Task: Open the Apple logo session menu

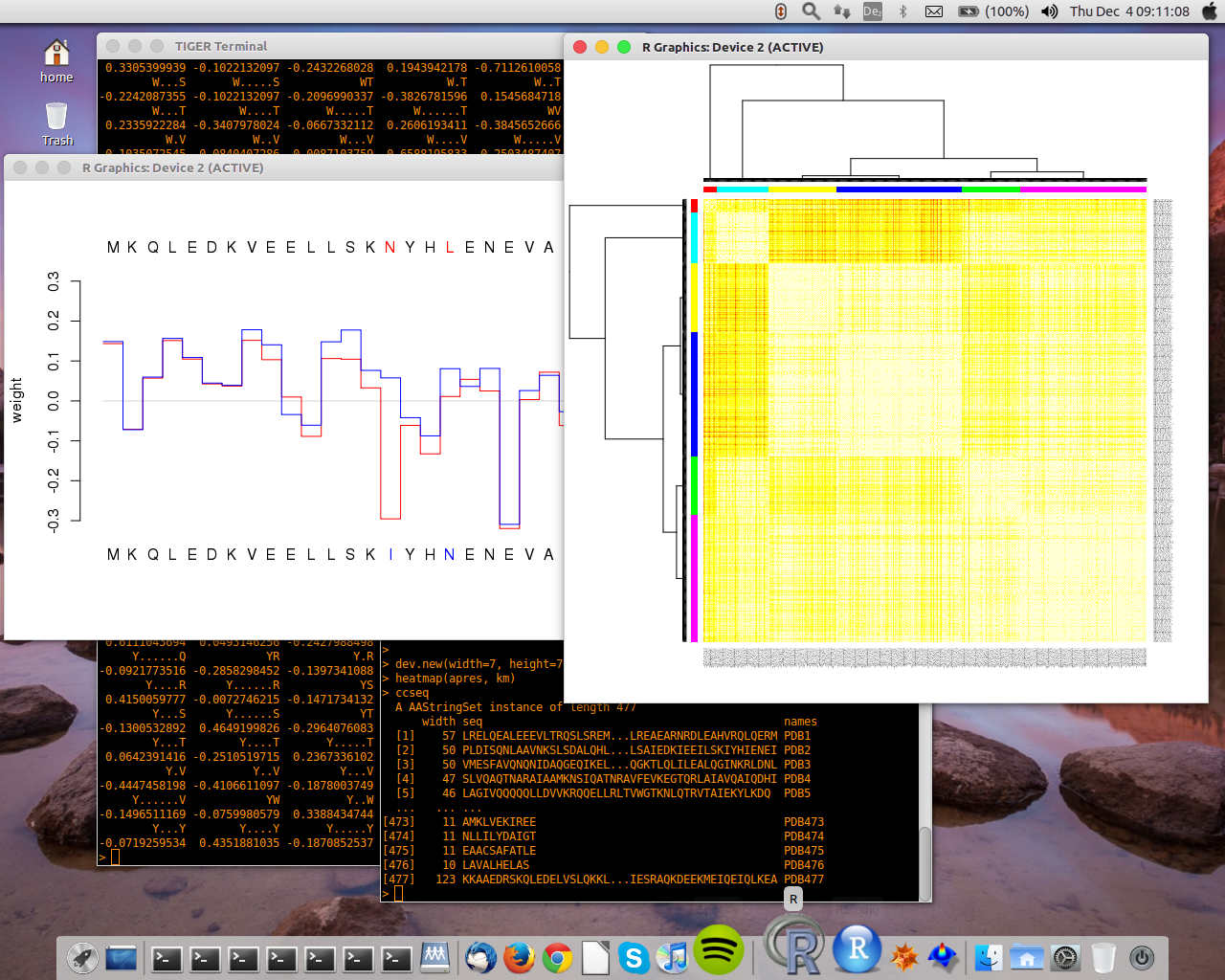Action: [1210, 11]
